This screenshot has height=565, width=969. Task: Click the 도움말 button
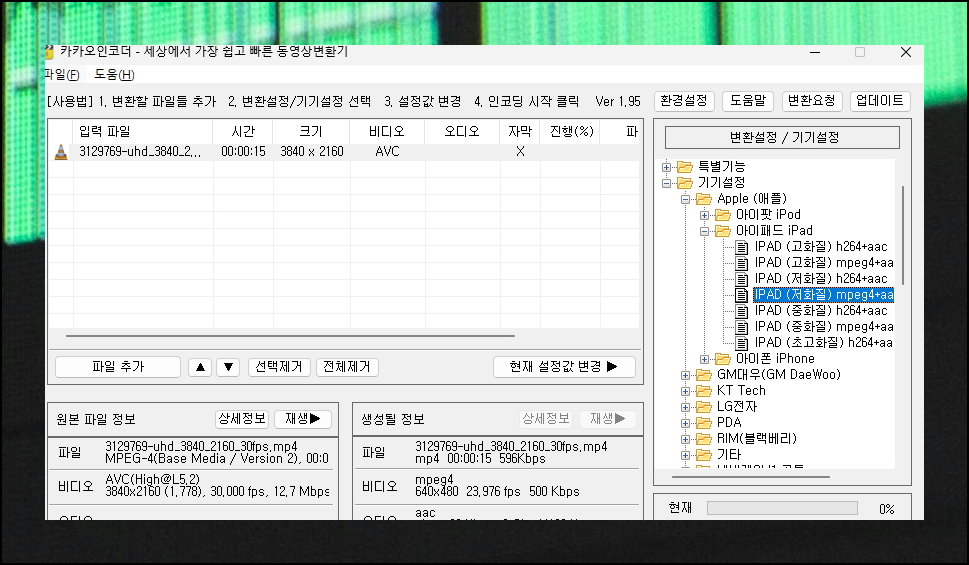point(748,101)
